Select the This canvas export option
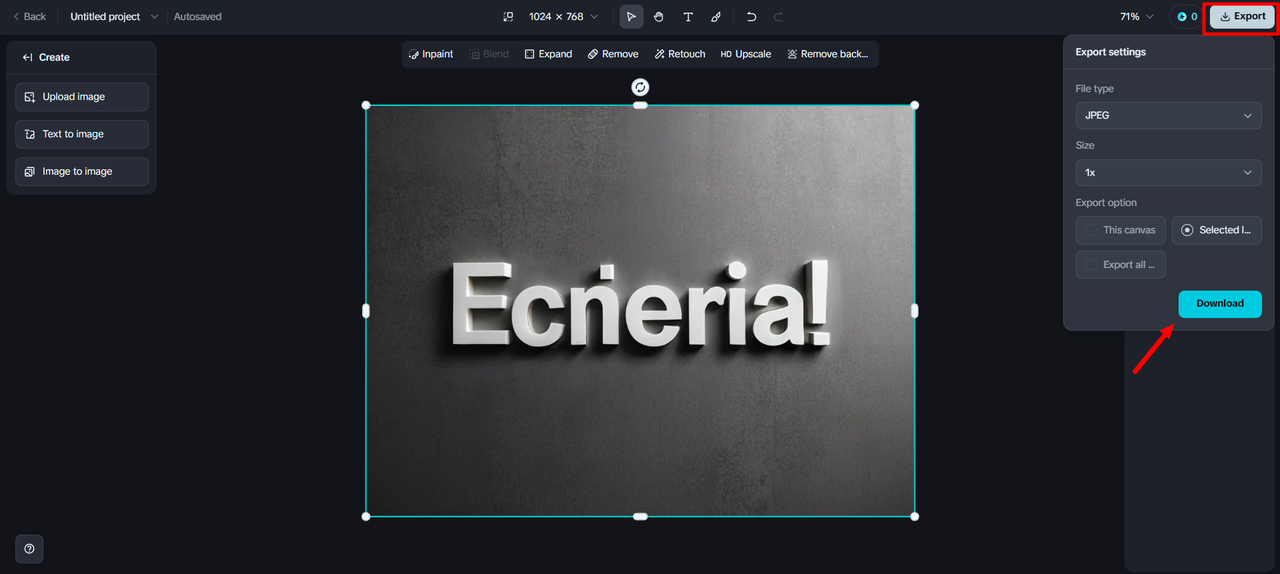Image resolution: width=1280 pixels, height=574 pixels. 1121,230
